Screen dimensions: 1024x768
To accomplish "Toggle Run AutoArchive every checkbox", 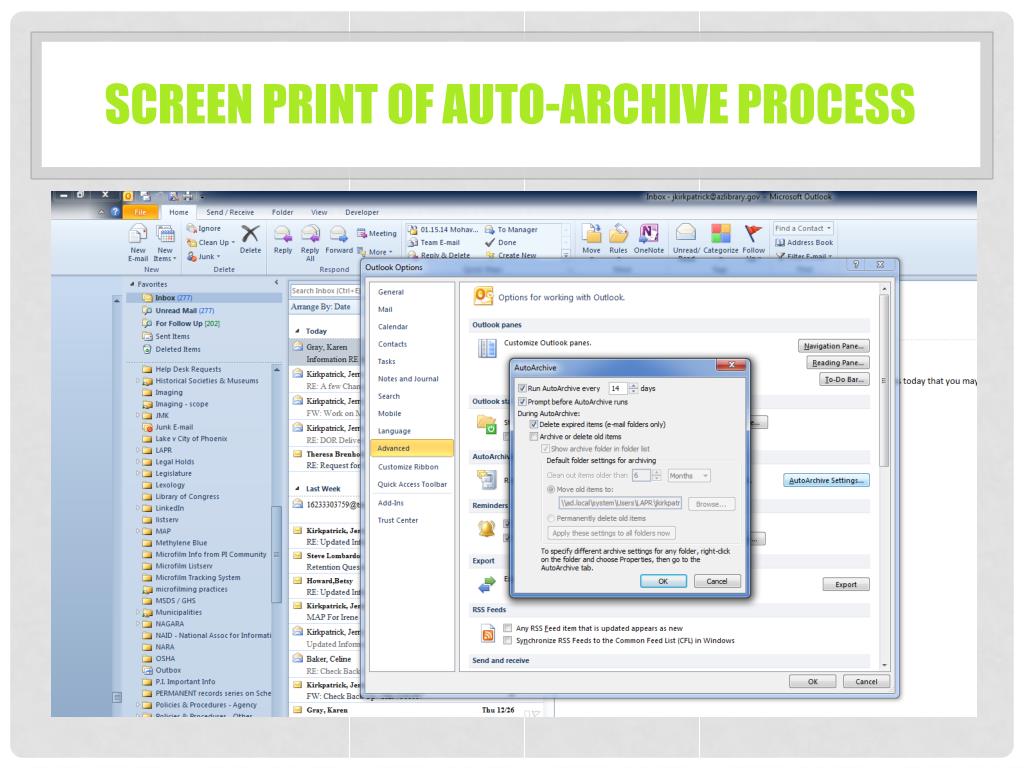I will pyautogui.click(x=522, y=389).
